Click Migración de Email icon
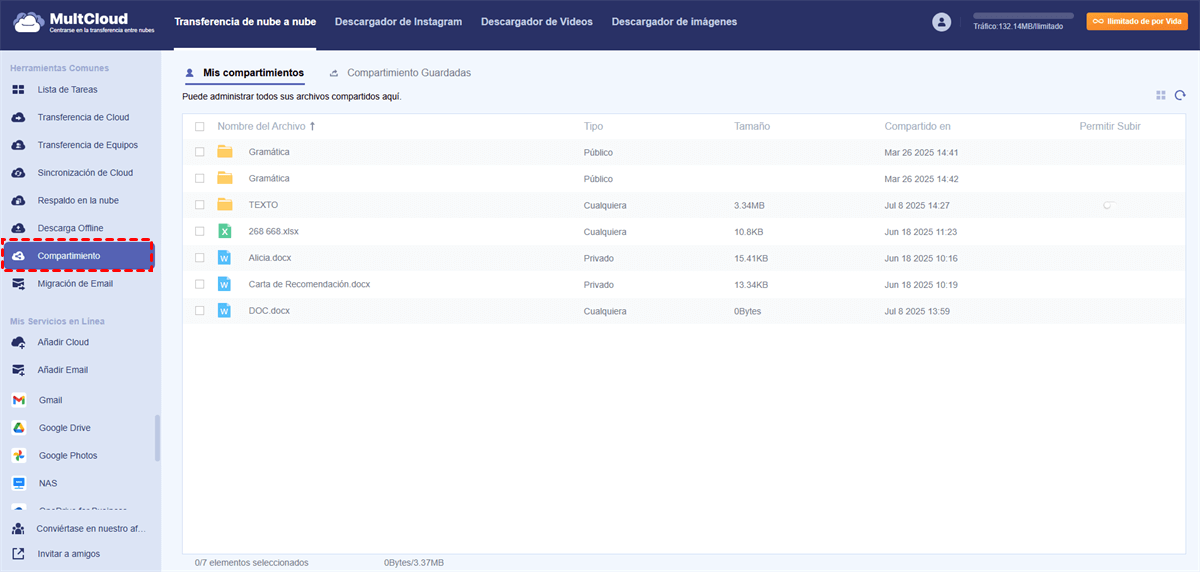This screenshot has height=572, width=1200. [x=18, y=284]
